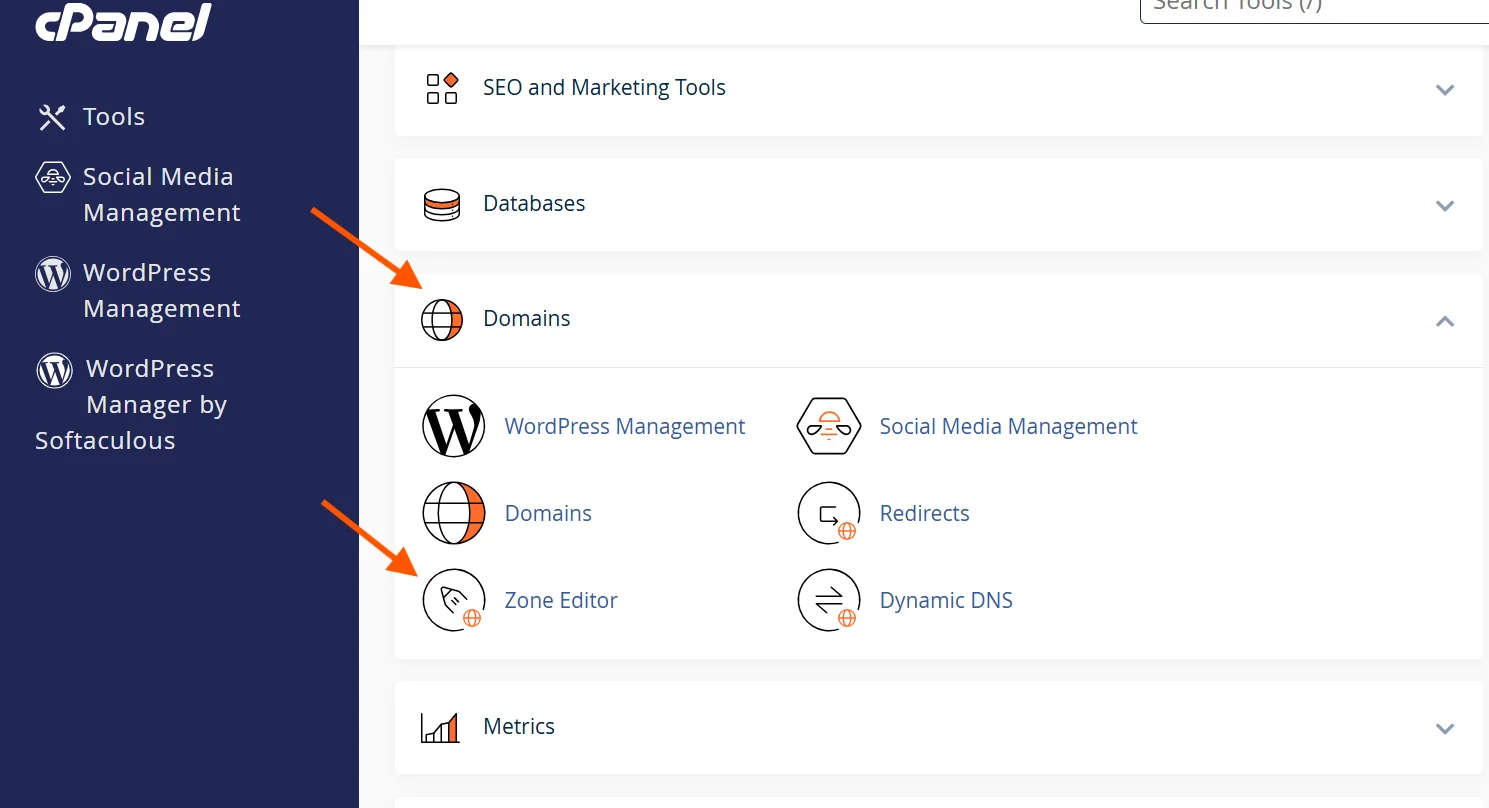Expand the Metrics section
The width and height of the screenshot is (1489, 808).
point(1444,728)
